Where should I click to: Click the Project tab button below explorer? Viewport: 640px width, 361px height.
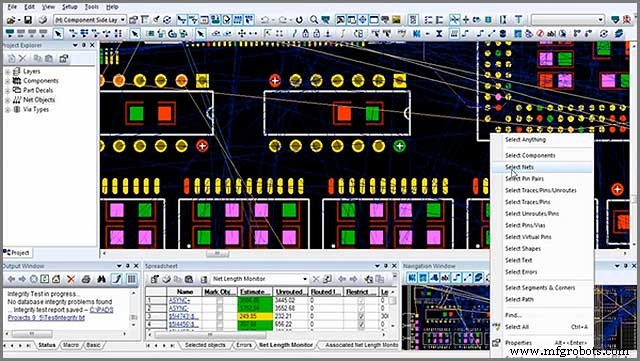coord(18,253)
